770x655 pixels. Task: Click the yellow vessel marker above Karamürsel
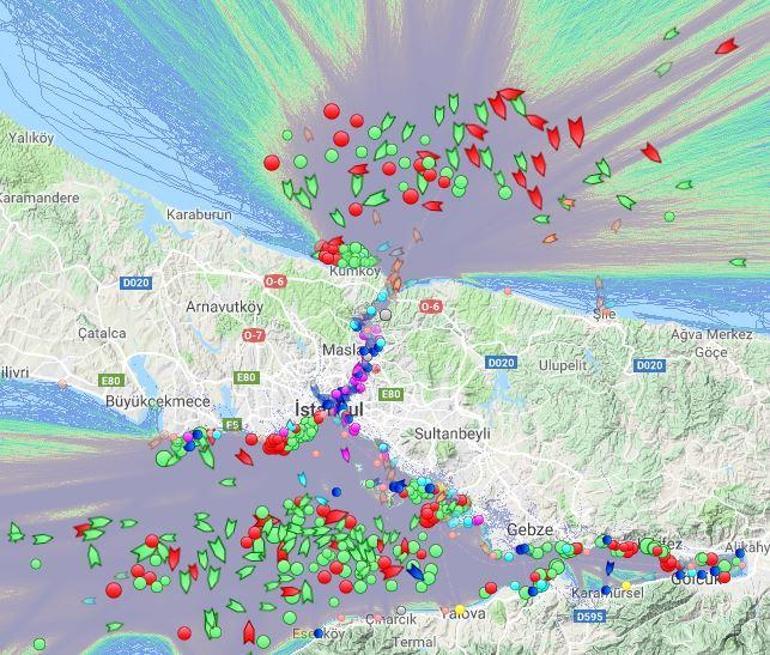[x=626, y=585]
